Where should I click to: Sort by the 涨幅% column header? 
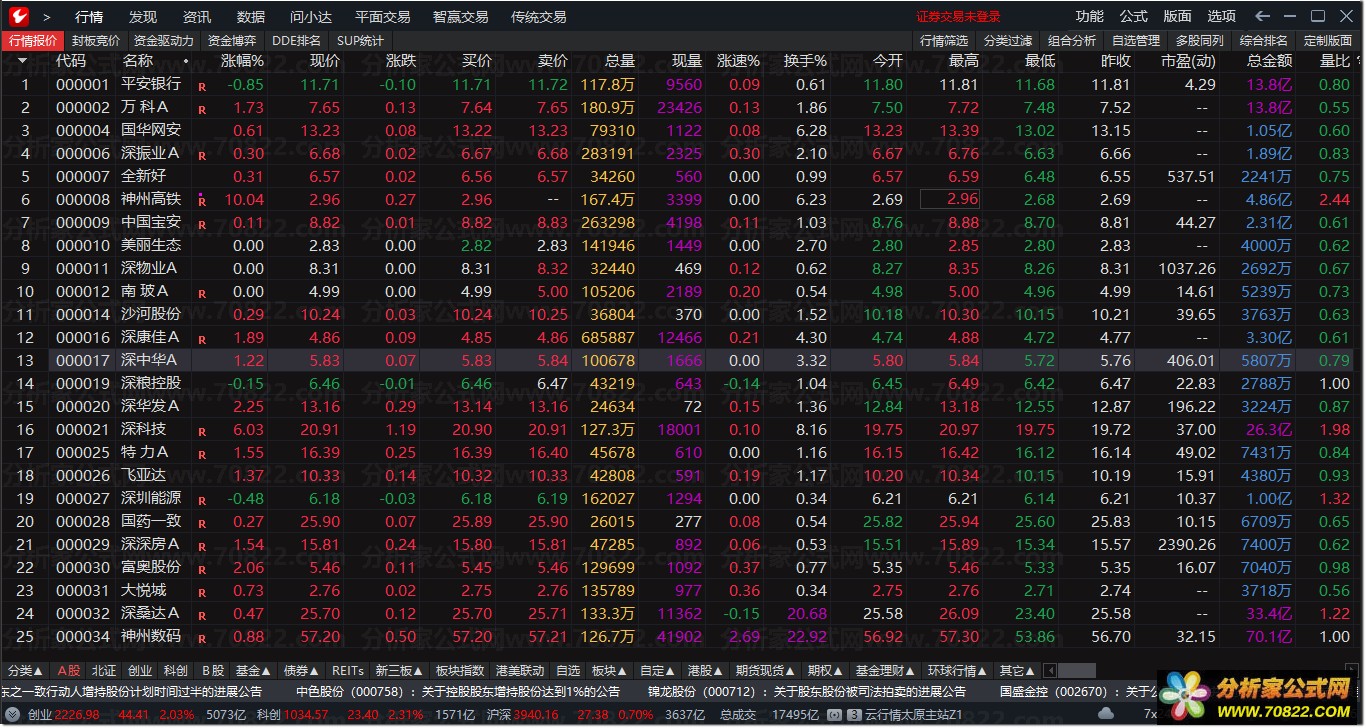[242, 61]
